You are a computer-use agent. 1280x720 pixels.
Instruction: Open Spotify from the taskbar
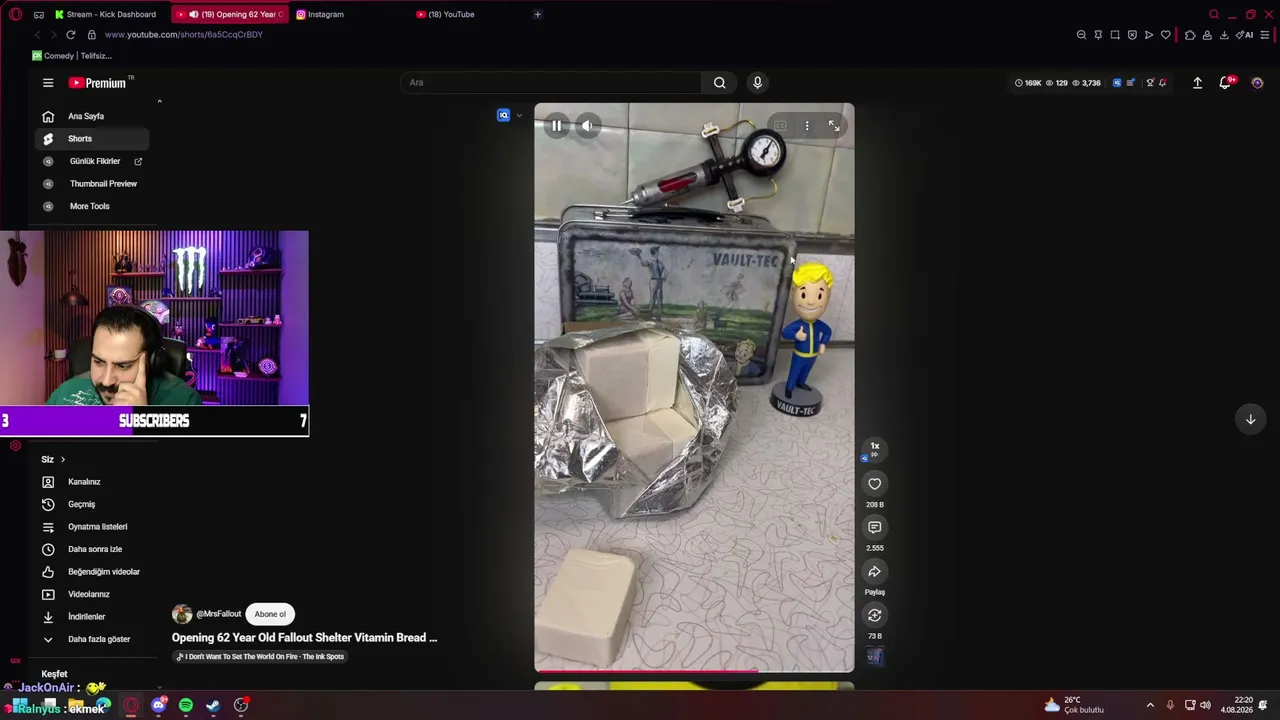coord(186,706)
